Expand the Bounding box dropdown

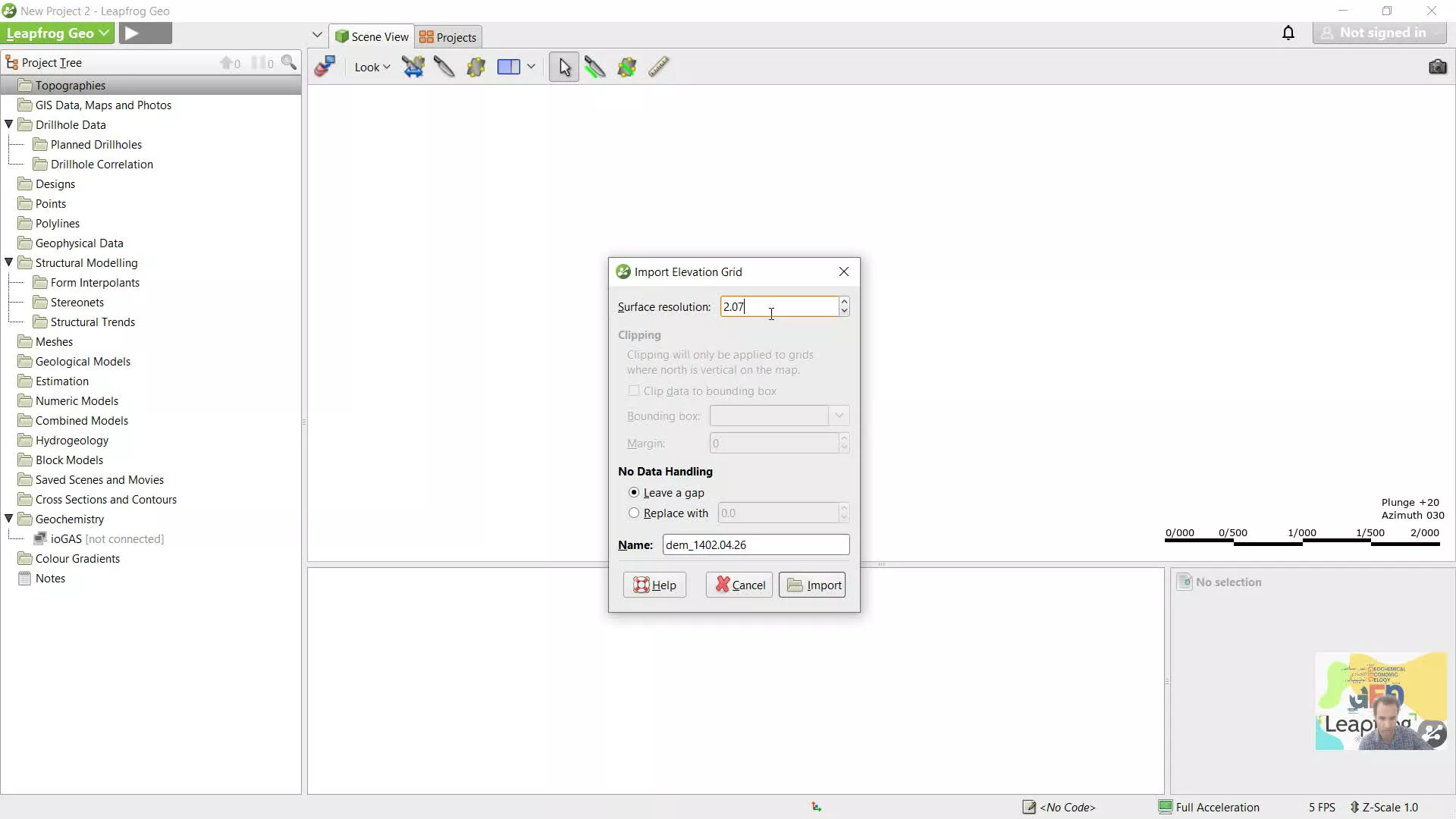point(840,415)
